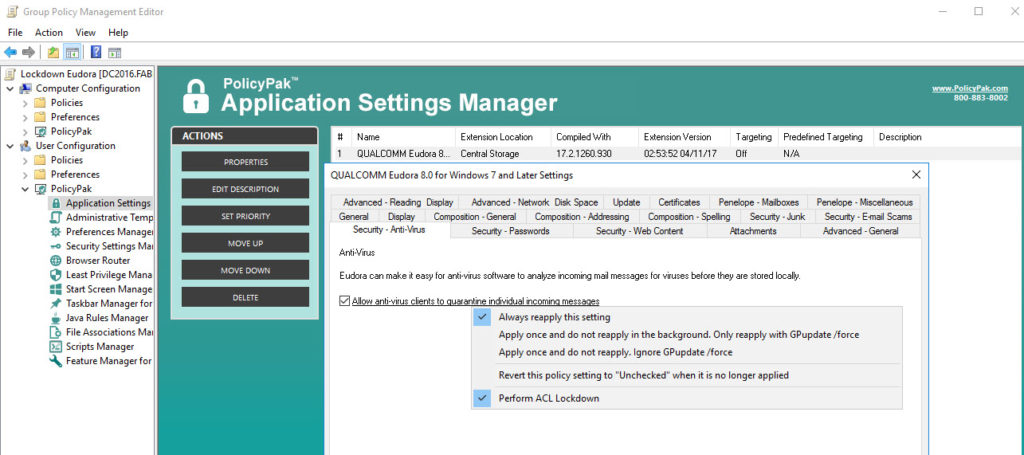Switch to Security - Web Content tab
The image size is (1024, 455).
(x=640, y=231)
